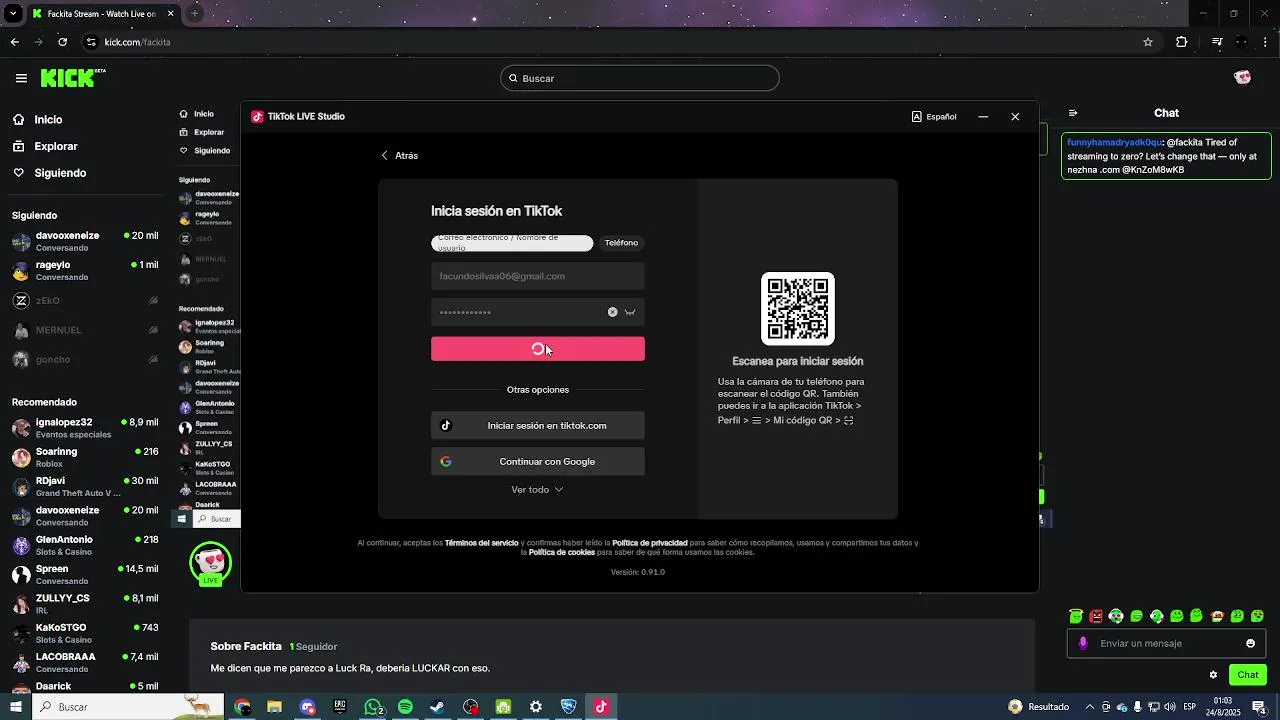
Task: Open Spotify from the taskbar
Action: pos(405,707)
